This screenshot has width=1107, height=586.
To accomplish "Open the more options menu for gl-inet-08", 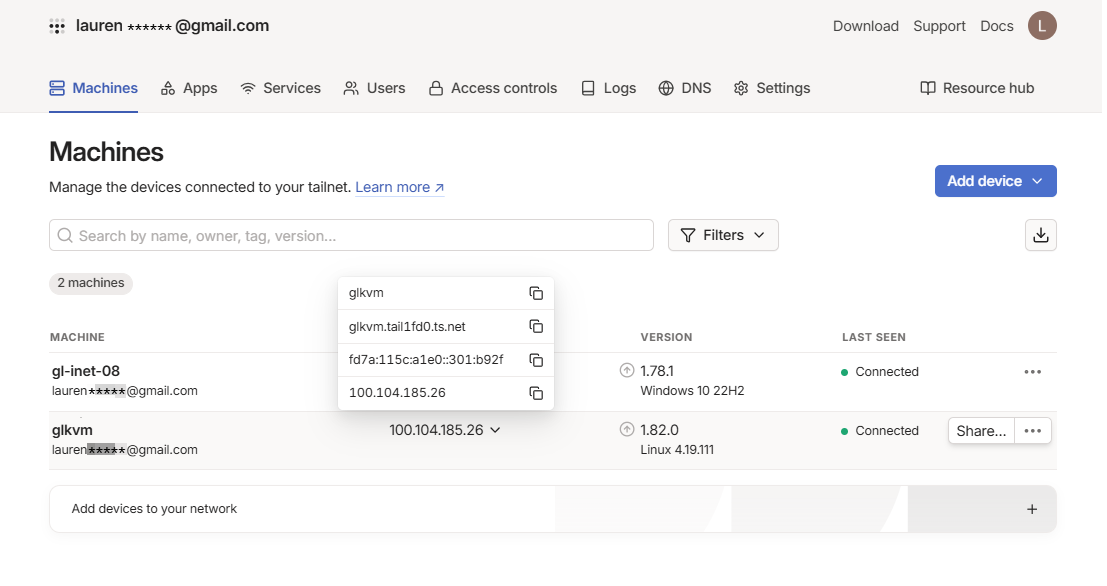I will [x=1032, y=372].
